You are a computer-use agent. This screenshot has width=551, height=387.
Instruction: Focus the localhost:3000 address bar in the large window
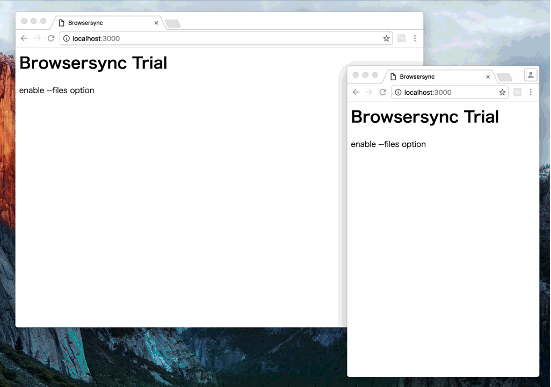pyautogui.click(x=226, y=38)
